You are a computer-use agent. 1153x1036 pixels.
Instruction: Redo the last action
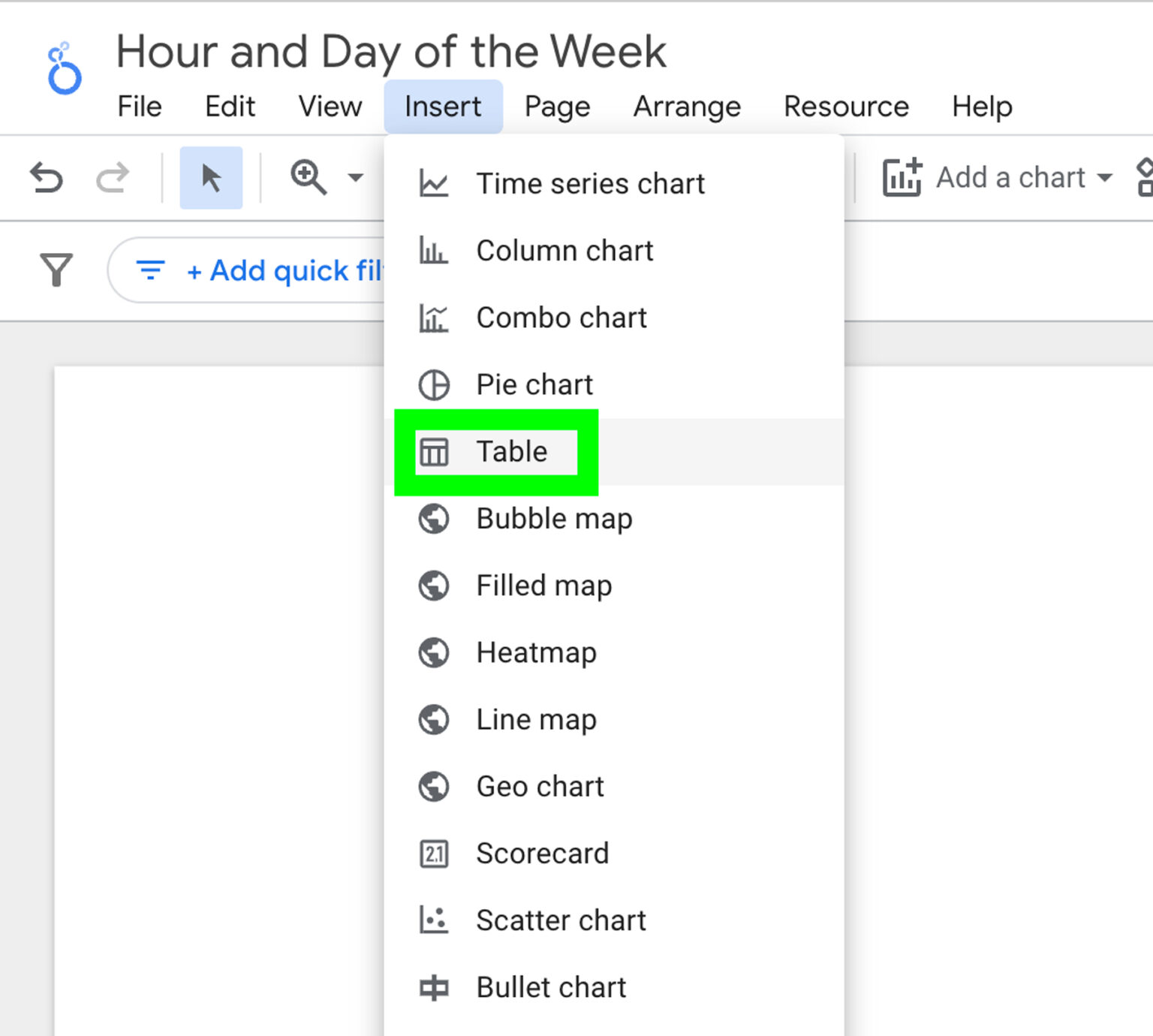click(113, 178)
